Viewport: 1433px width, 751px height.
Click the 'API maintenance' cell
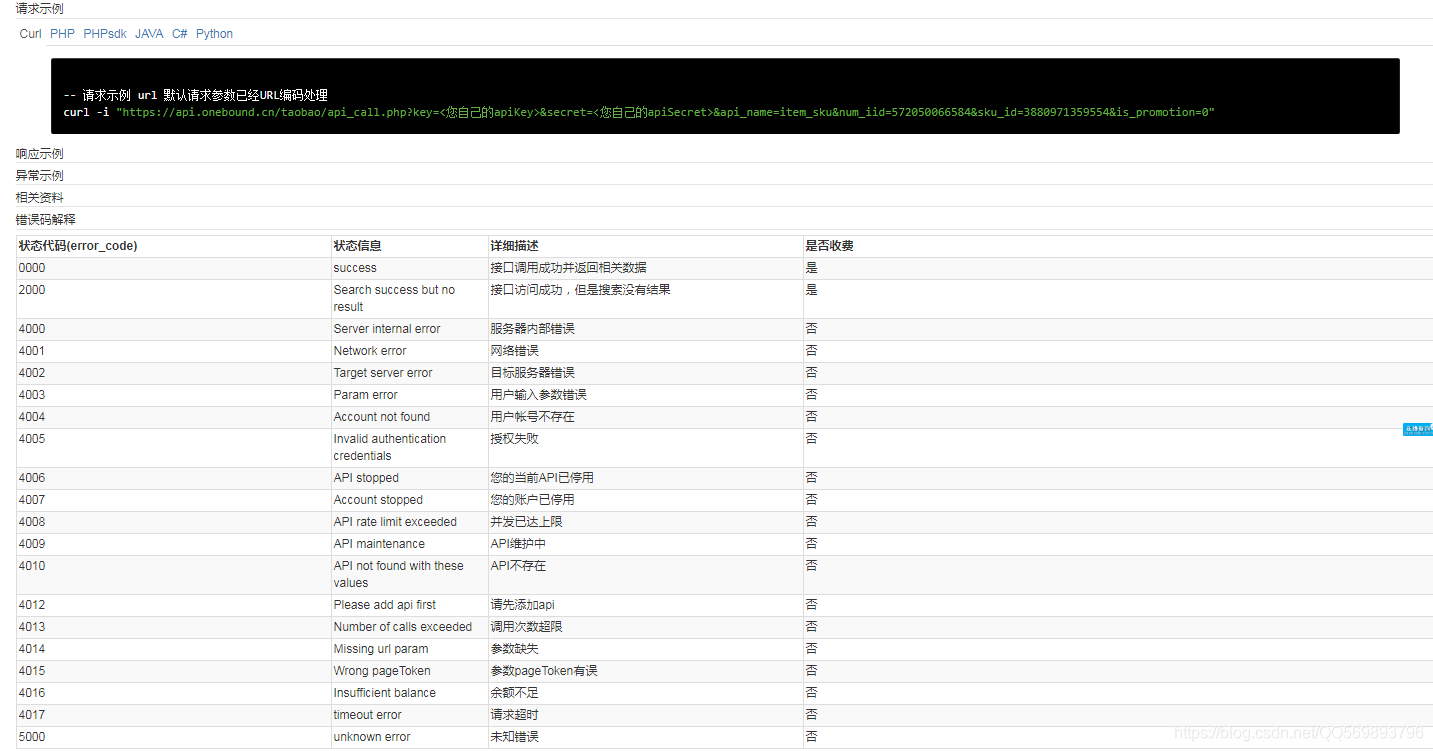tap(409, 544)
